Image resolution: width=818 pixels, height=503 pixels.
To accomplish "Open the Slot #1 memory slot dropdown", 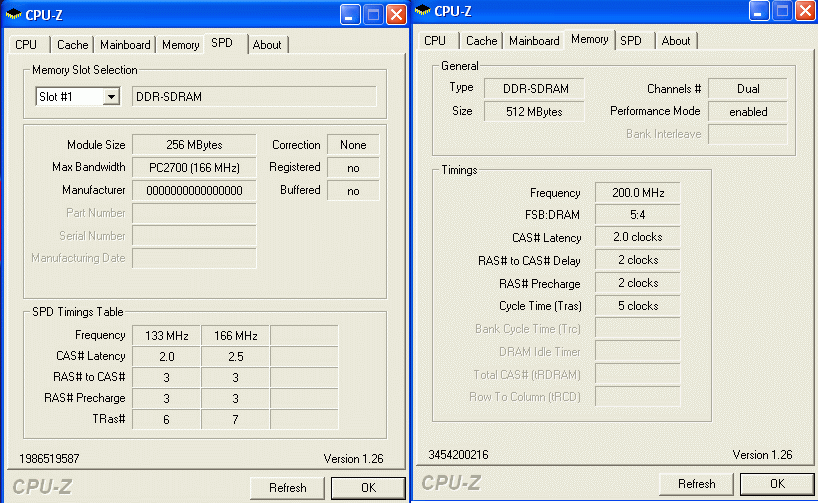I will point(111,97).
